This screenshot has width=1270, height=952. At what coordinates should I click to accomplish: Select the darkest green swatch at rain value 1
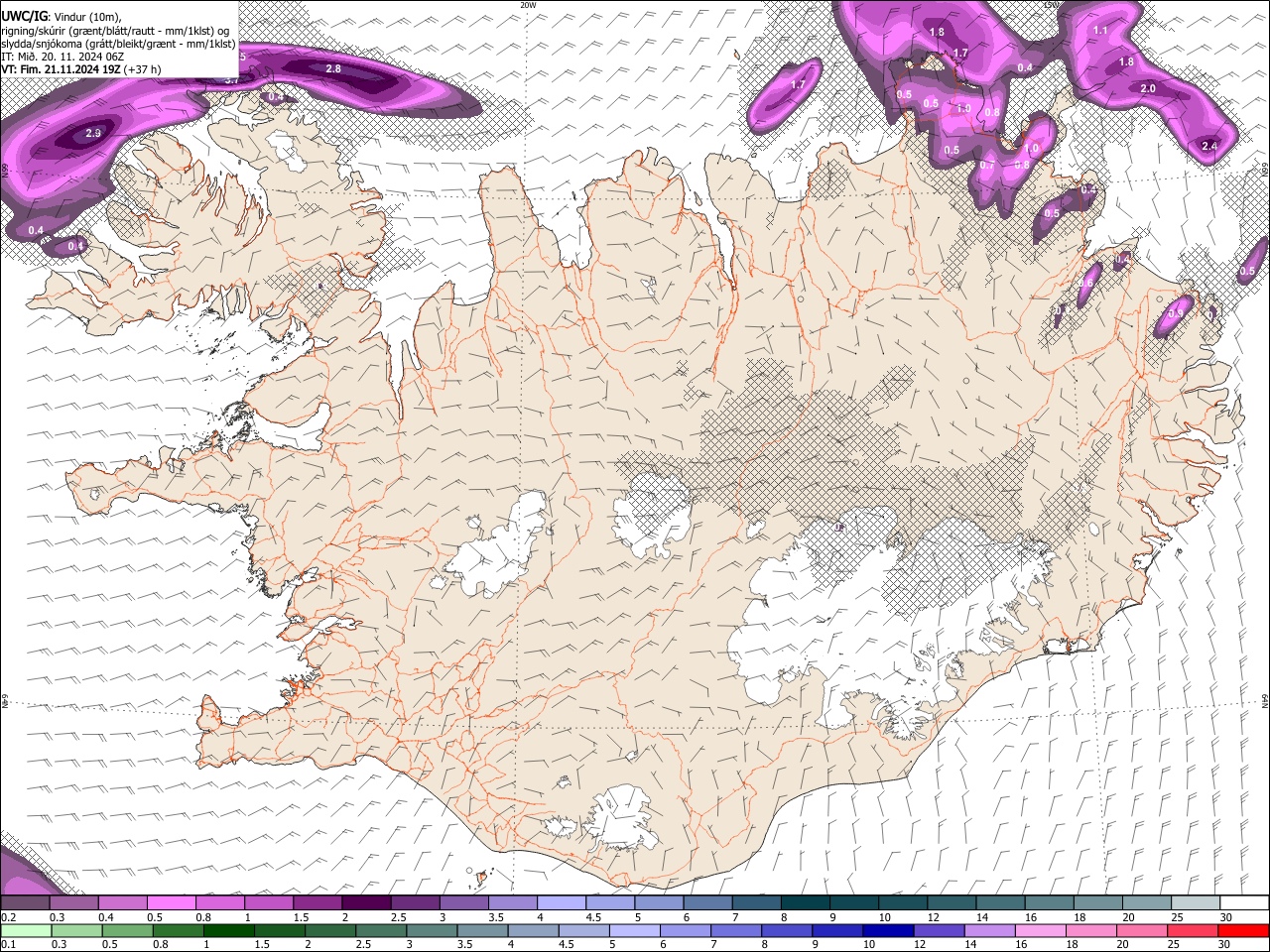[228, 930]
